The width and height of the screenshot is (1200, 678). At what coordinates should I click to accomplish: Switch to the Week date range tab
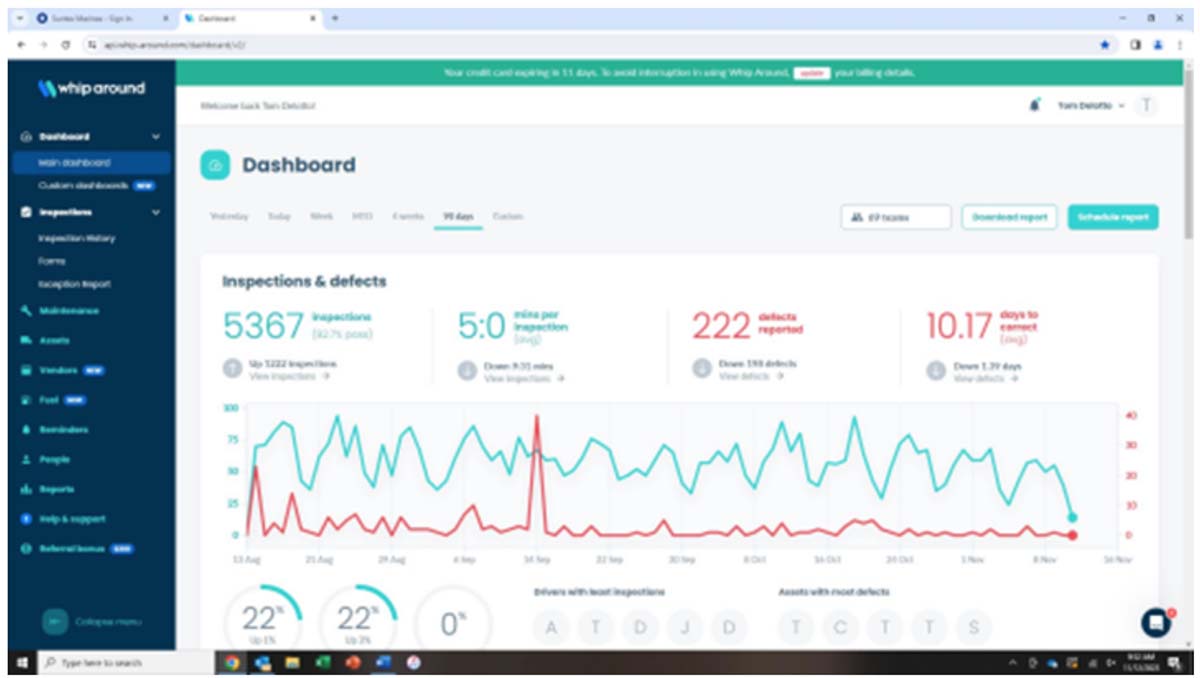[x=321, y=216]
